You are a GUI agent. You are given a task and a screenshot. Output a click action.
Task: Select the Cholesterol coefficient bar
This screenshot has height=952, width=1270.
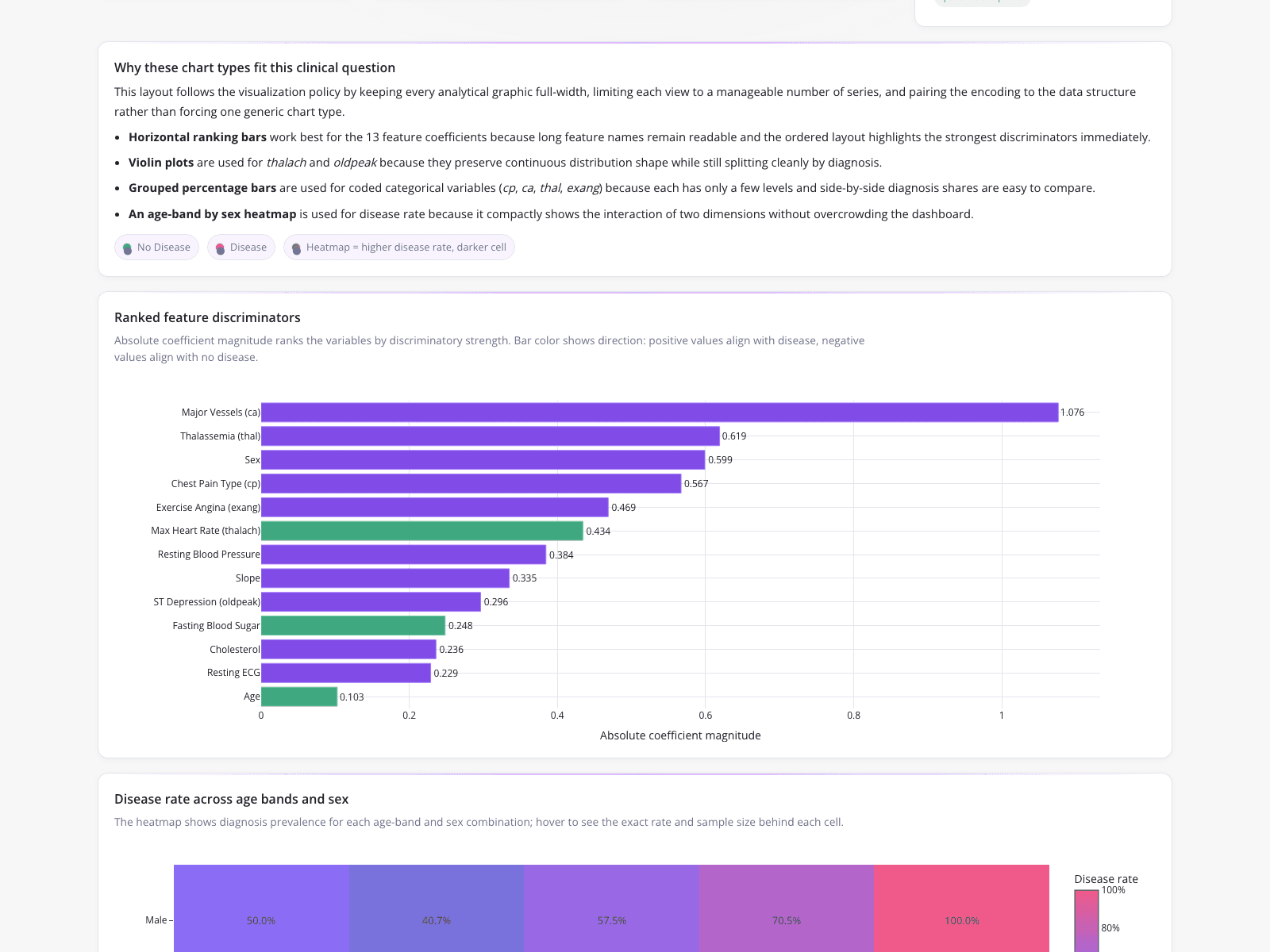point(348,650)
